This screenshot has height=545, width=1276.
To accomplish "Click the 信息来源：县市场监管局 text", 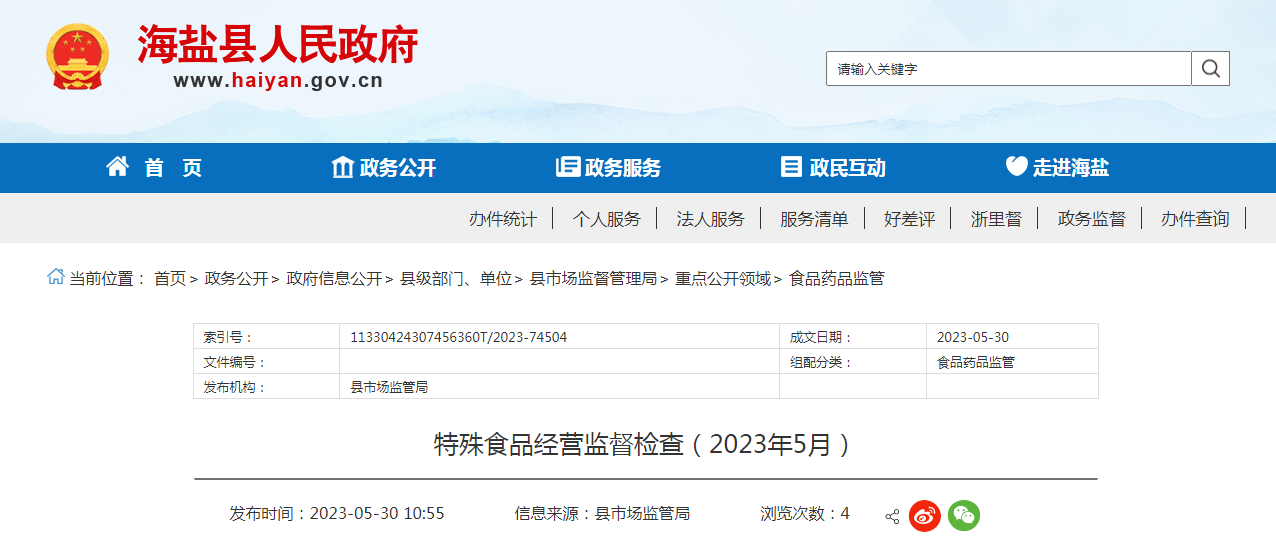I will pos(602,514).
